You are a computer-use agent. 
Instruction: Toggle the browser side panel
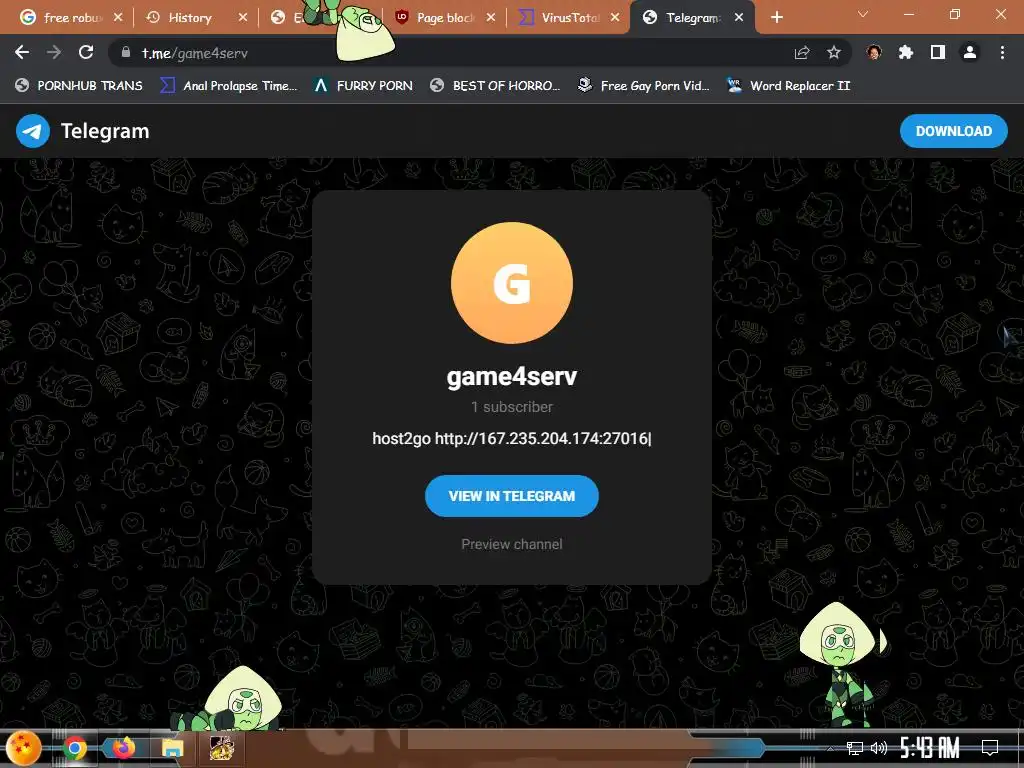tap(938, 52)
